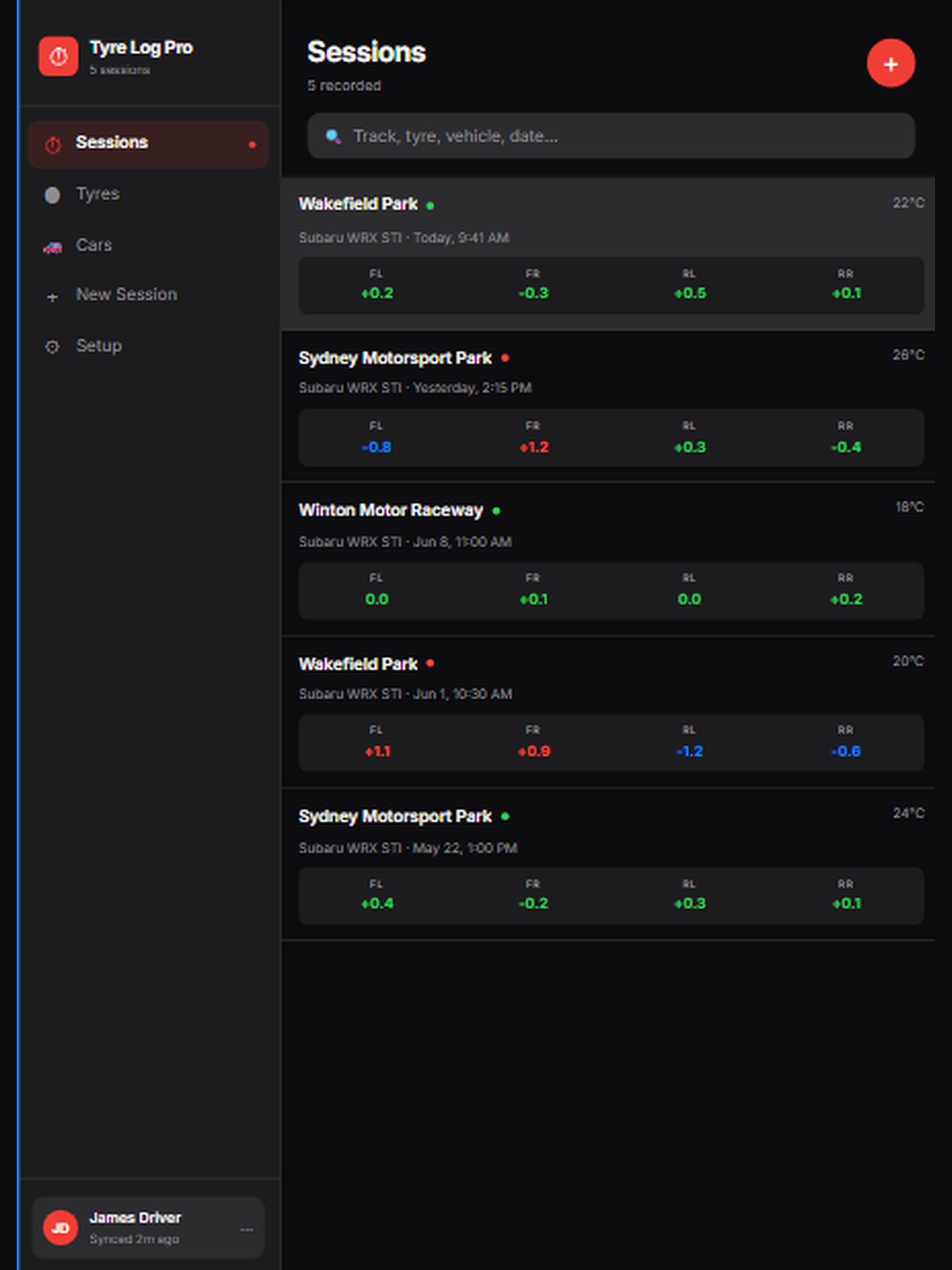The height and width of the screenshot is (1270, 952).
Task: Click the '5 recorded' subtitle
Action: point(344,85)
